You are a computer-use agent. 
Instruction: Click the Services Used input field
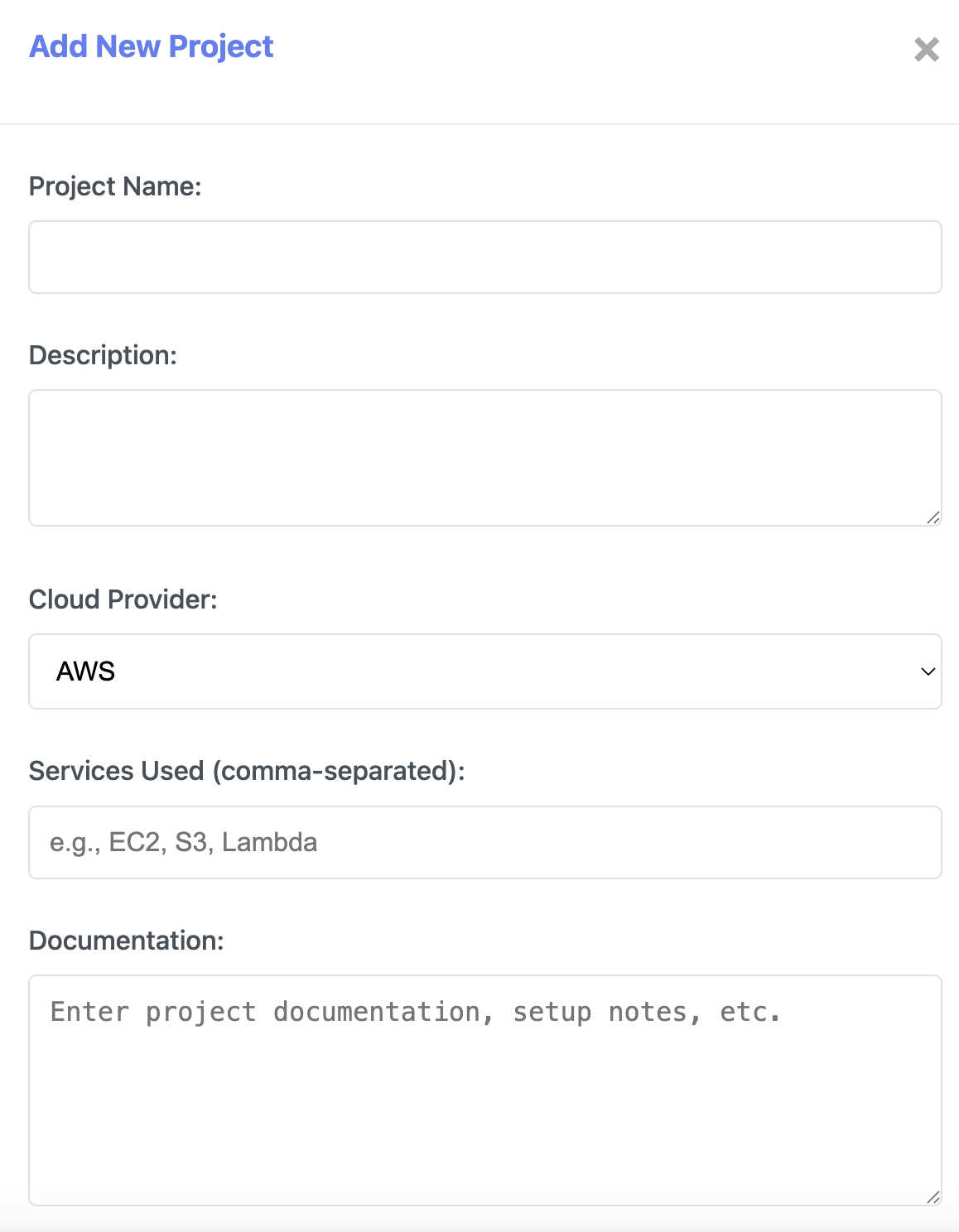click(484, 842)
